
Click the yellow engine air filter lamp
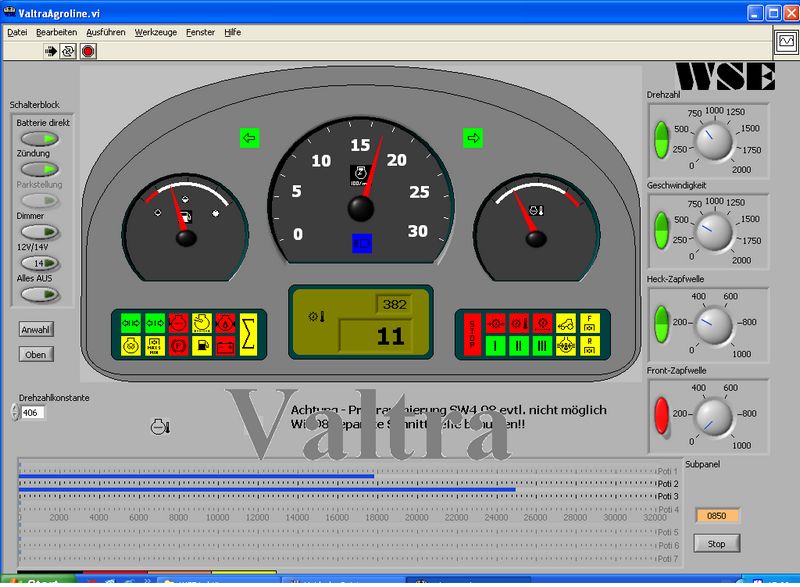point(202,323)
